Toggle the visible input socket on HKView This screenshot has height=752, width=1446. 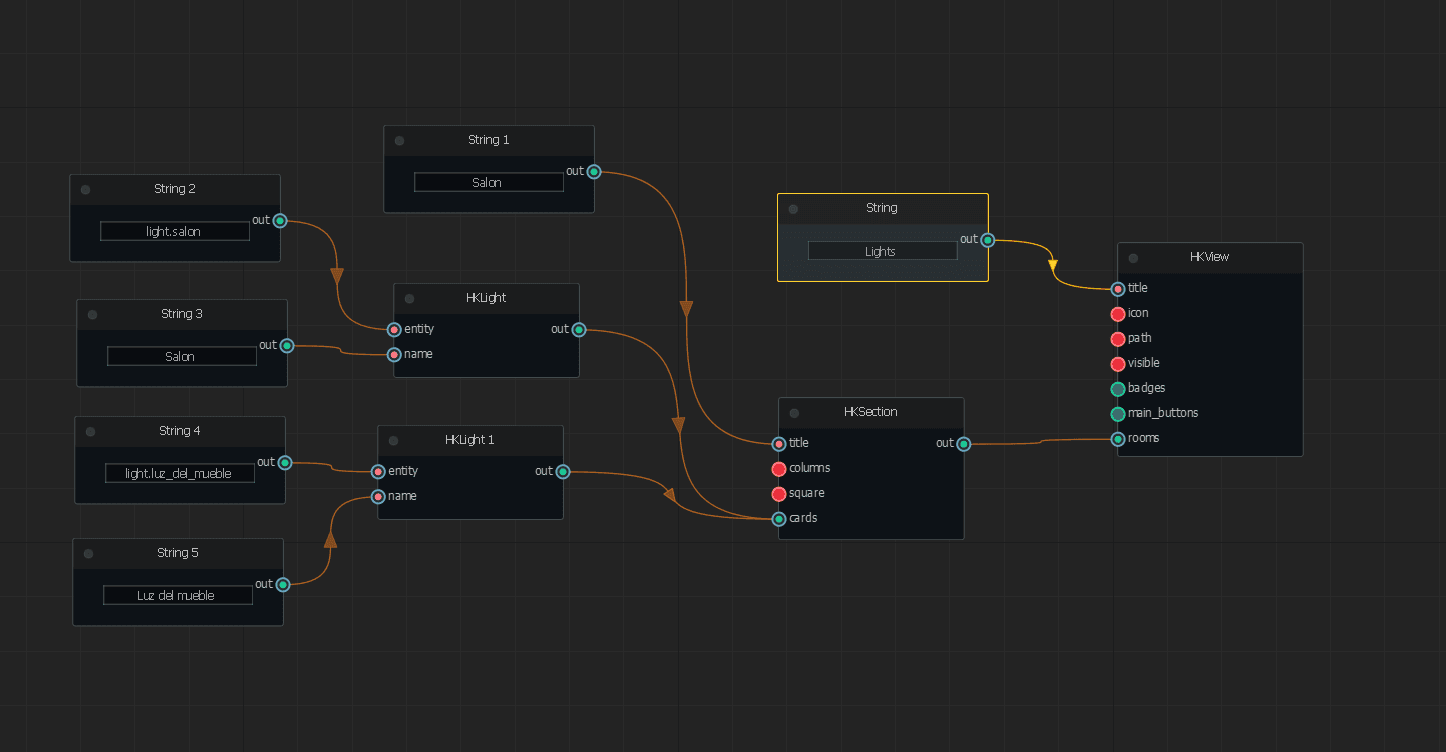point(1117,363)
